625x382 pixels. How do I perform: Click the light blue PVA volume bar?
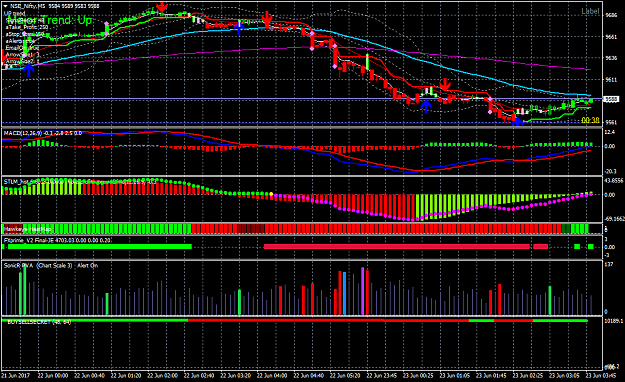coord(344,293)
